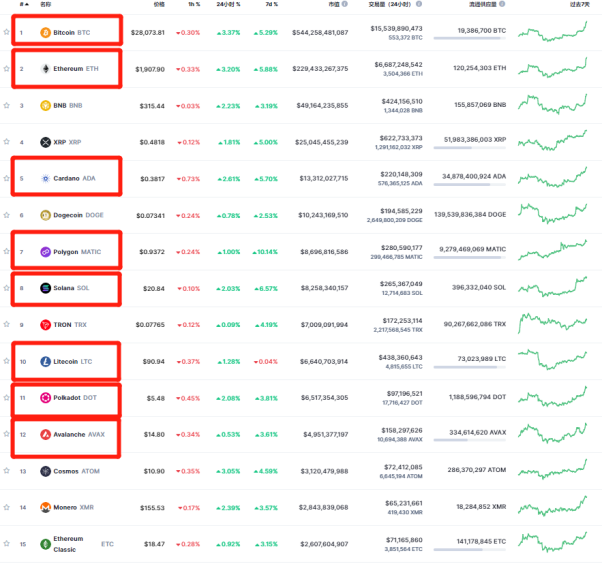Viewport: 602px width, 564px height.
Task: Click the Litecoin 7d change 0.04%
Action: (266, 362)
